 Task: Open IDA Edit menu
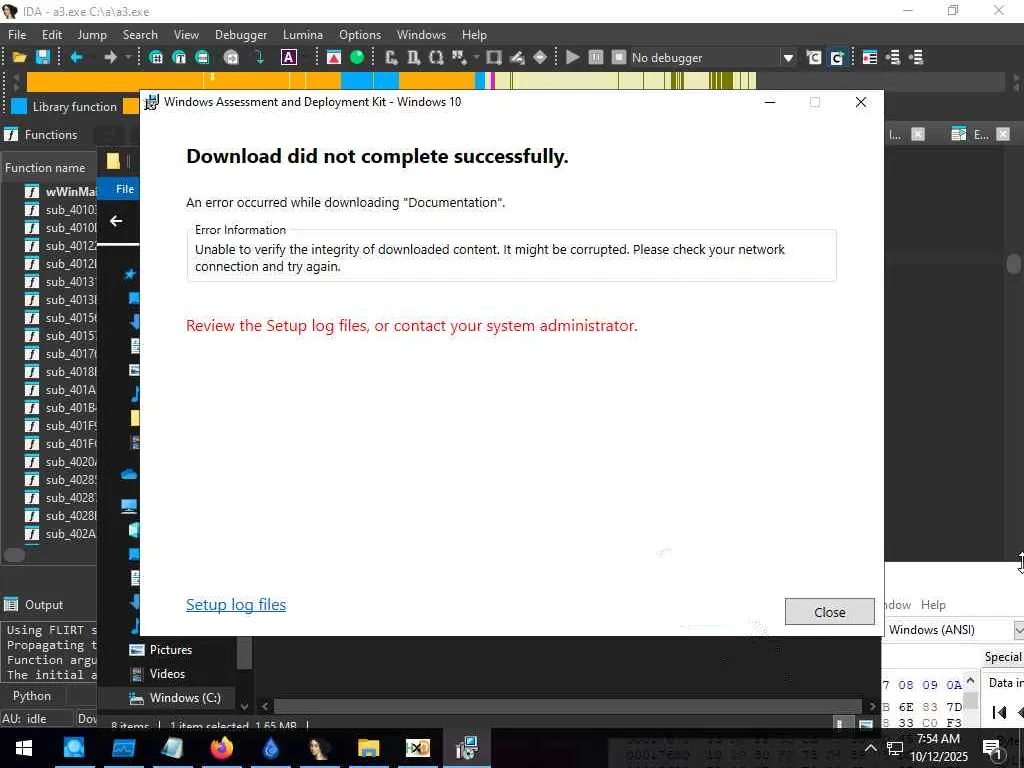point(52,35)
